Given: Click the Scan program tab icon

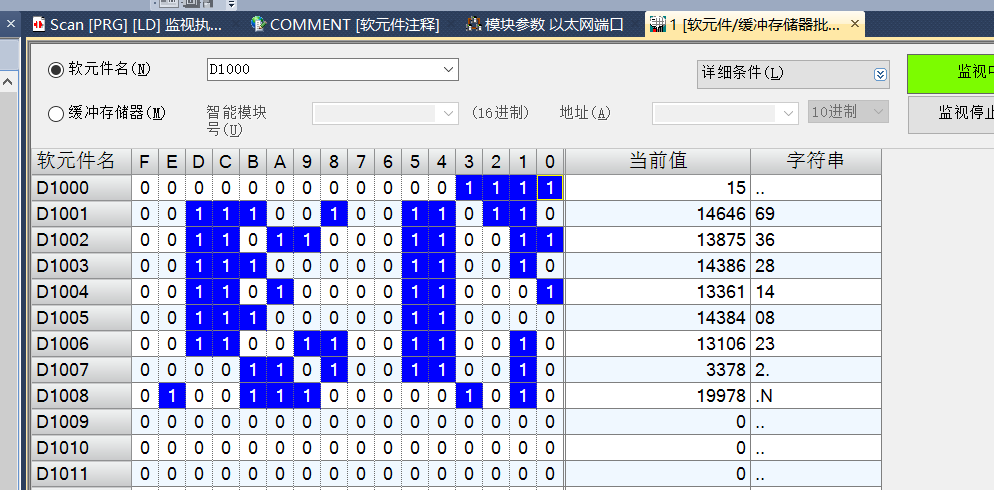Looking at the screenshot, I should (39, 25).
